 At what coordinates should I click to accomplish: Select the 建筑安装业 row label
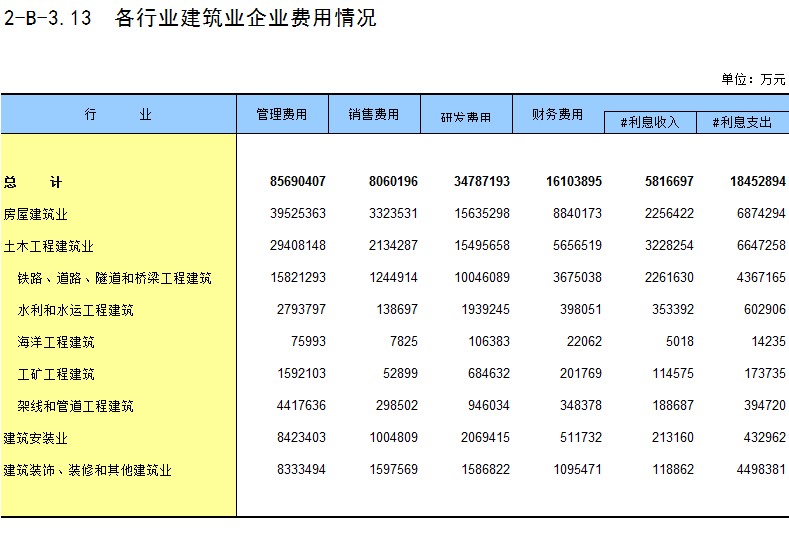pos(35,438)
